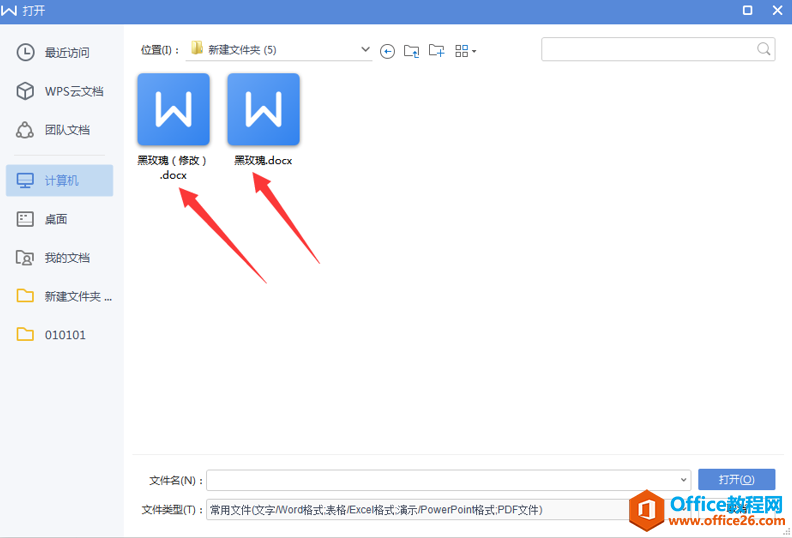The height and width of the screenshot is (538, 792).
Task: Open 我的文档 my documents
Action: (x=60, y=258)
